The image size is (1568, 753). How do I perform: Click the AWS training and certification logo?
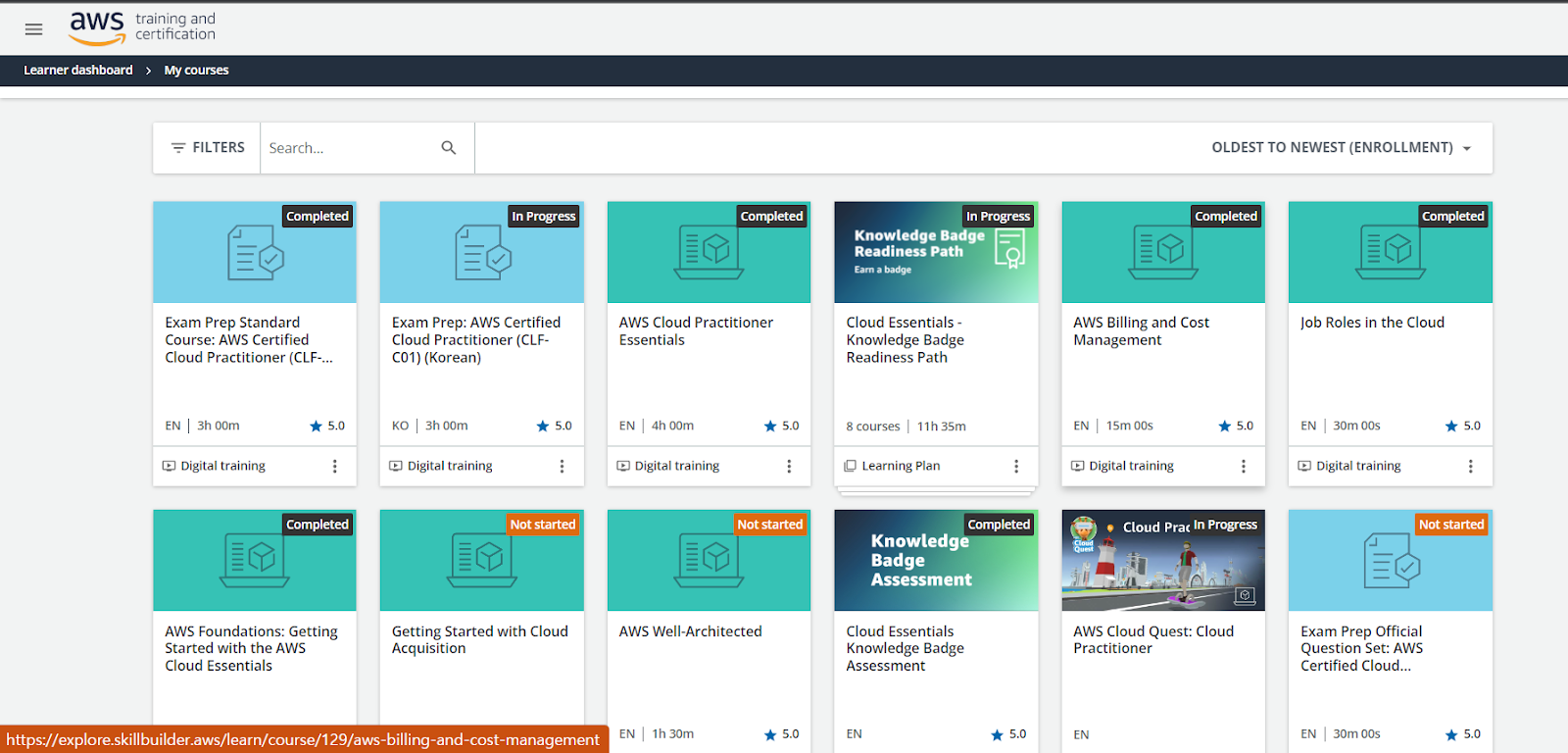point(142,27)
